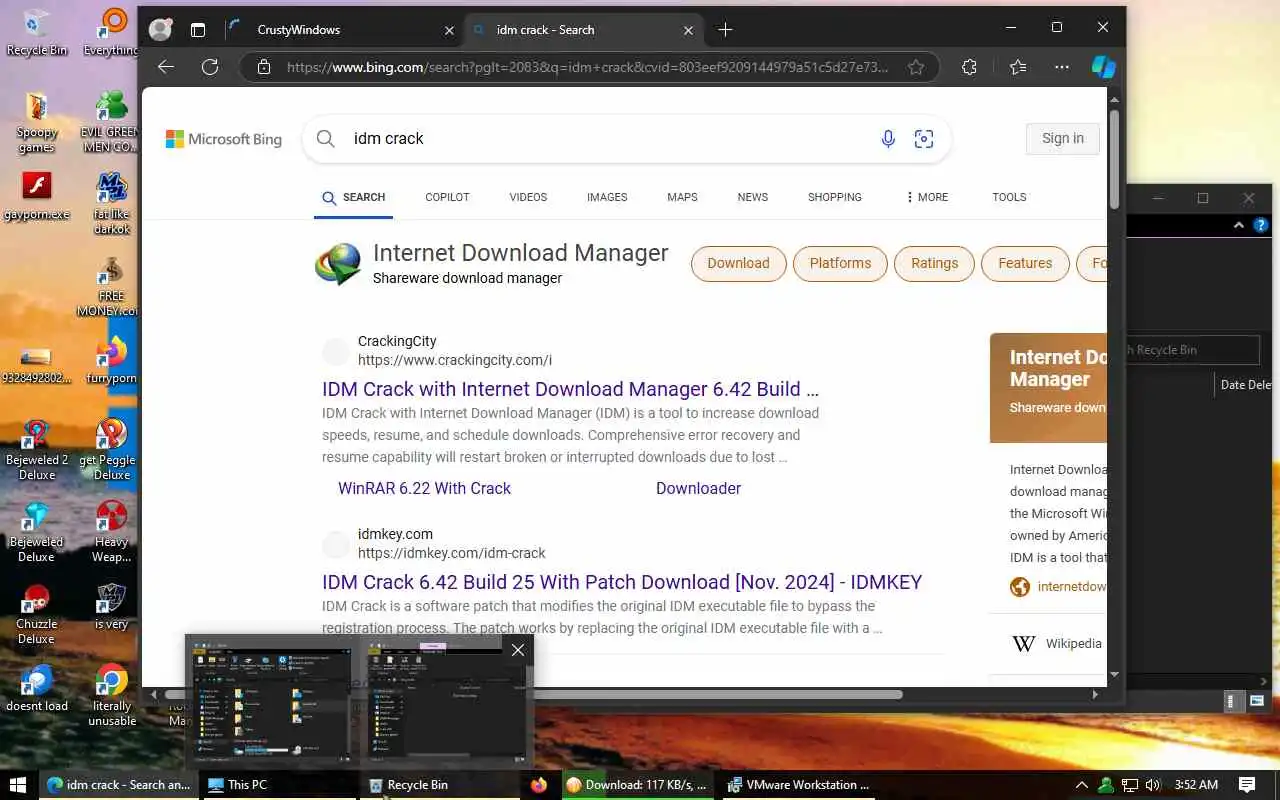Viewport: 1280px width, 800px height.
Task: Click the Edge address bar URL
Action: click(x=588, y=67)
